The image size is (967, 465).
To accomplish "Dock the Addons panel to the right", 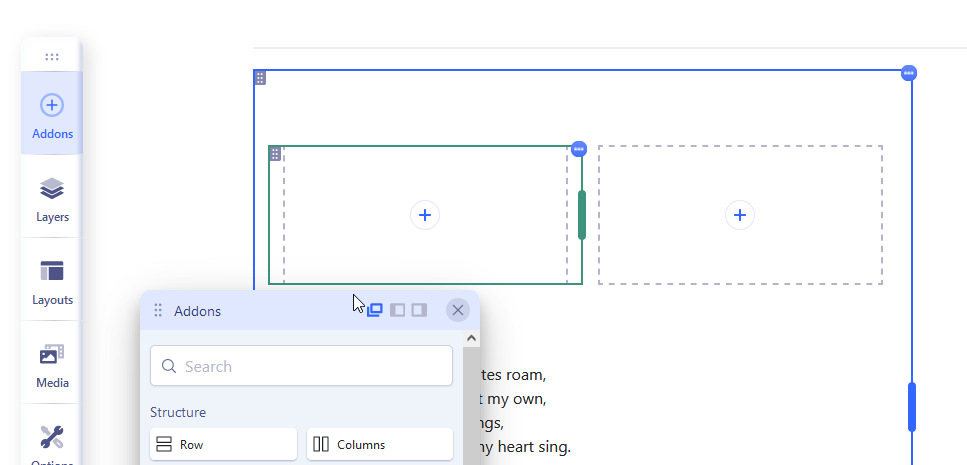I will [419, 310].
